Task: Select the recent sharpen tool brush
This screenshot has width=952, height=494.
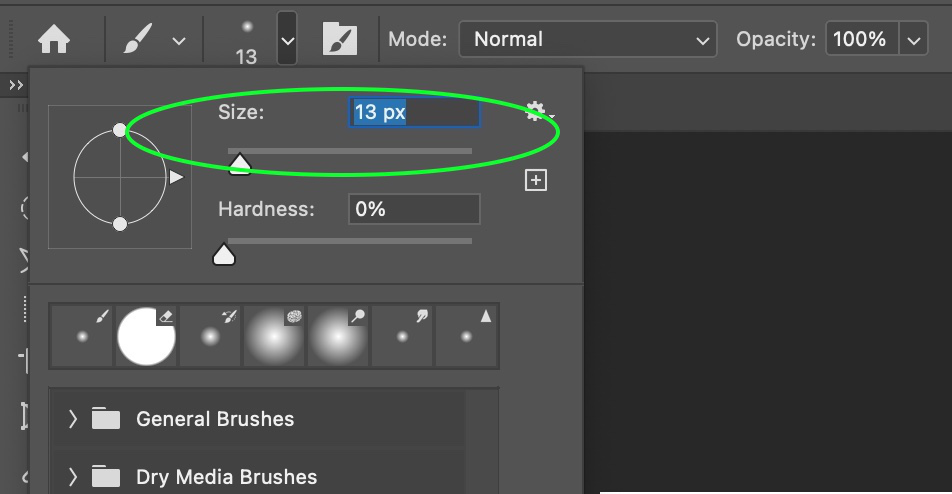Action: 466,336
